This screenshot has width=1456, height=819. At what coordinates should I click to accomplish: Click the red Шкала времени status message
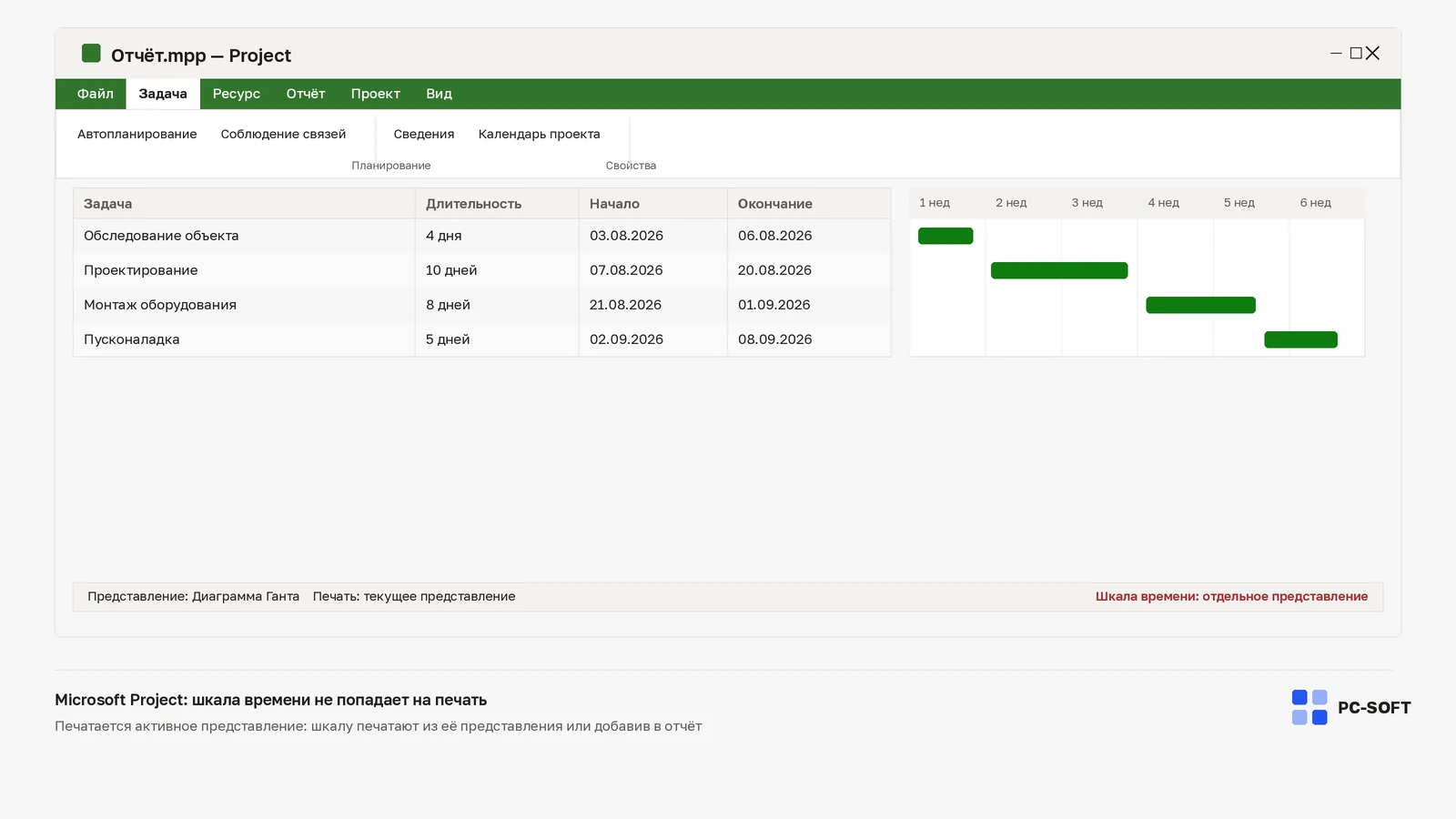pos(1231,596)
